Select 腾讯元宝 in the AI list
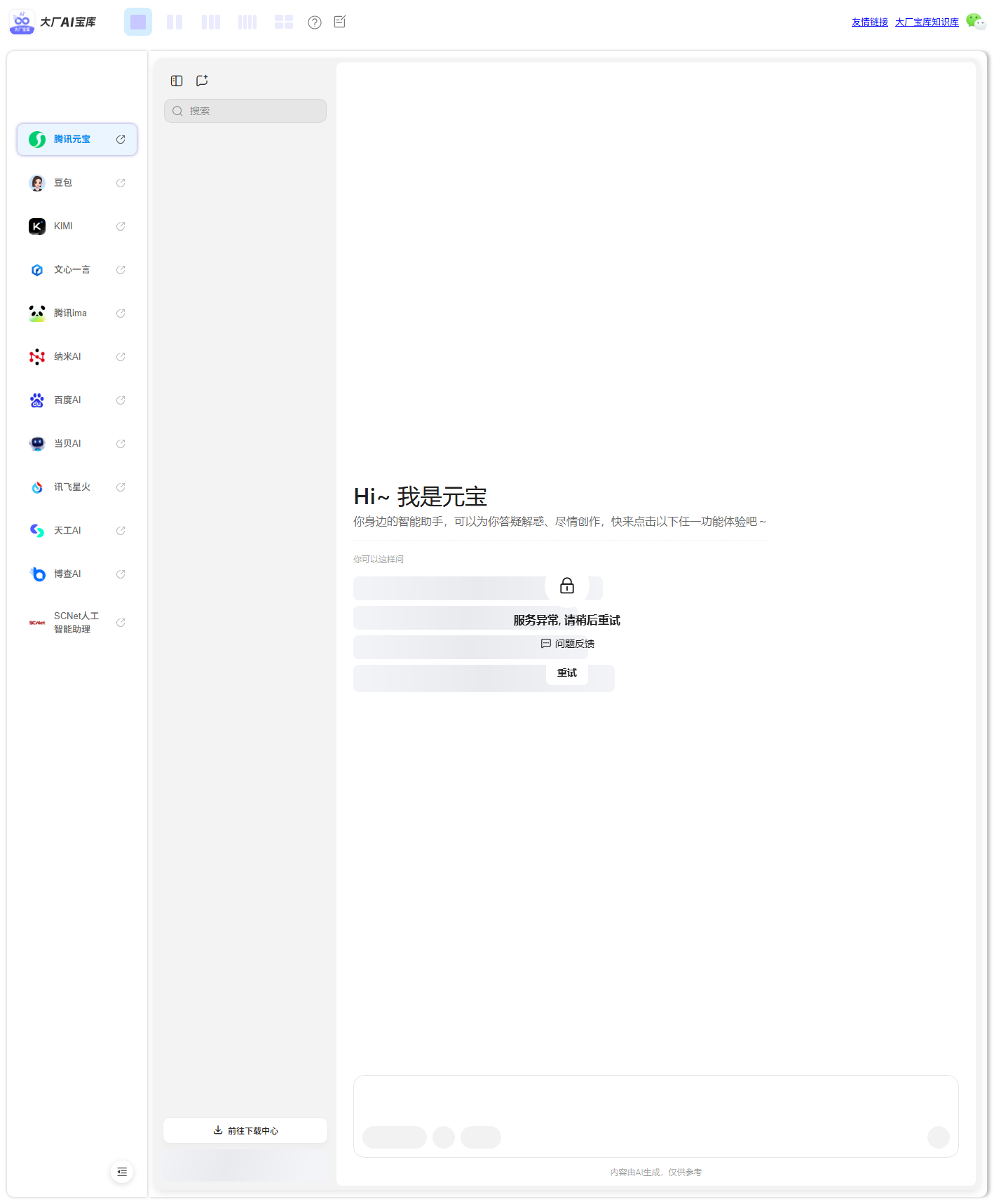This screenshot has height=1204, width=994. [77, 140]
